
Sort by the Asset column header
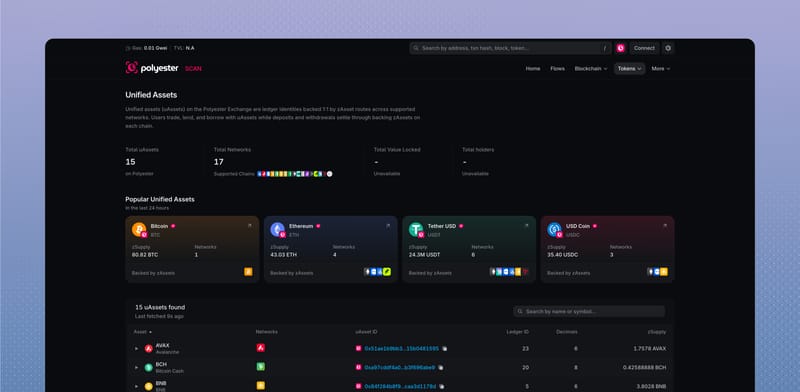pyautogui.click(x=142, y=332)
